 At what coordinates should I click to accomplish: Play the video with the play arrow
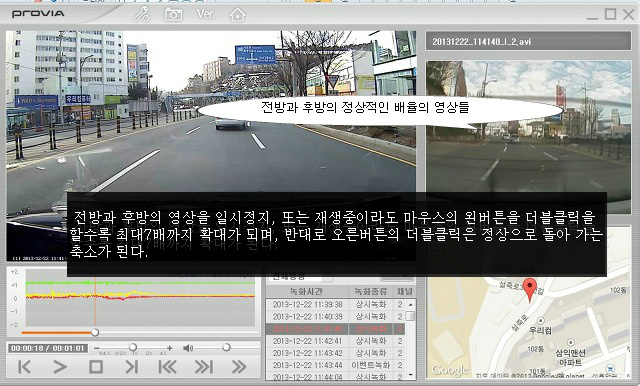[60, 367]
